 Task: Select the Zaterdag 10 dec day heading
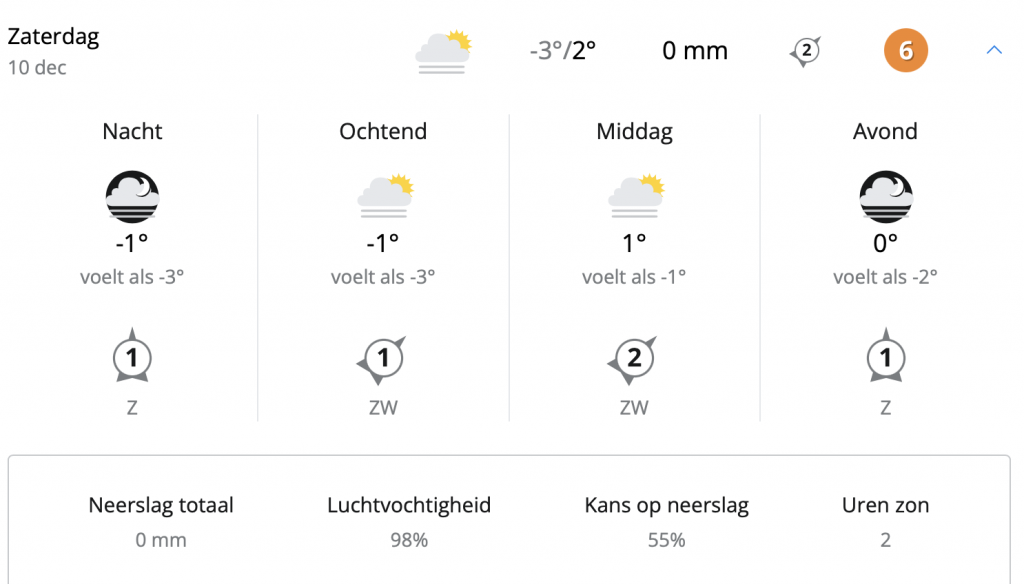pyautogui.click(x=54, y=50)
